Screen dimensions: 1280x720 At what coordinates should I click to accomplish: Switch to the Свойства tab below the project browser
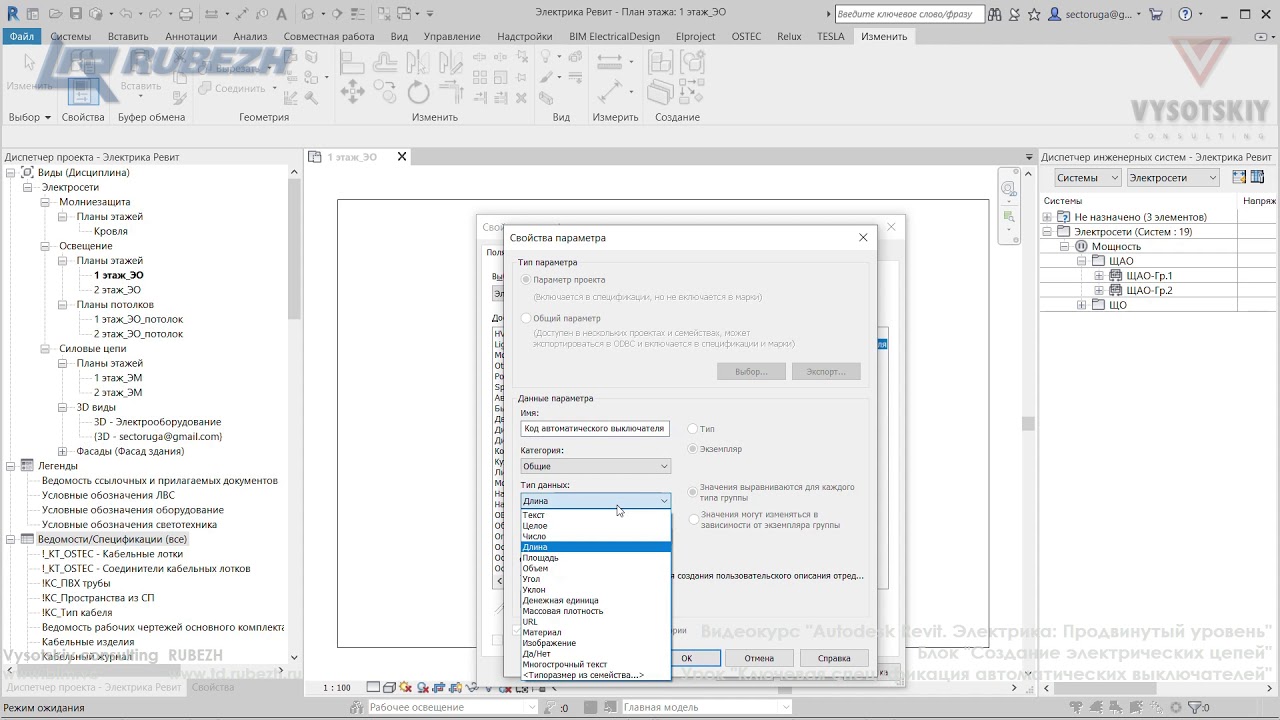[x=213, y=687]
